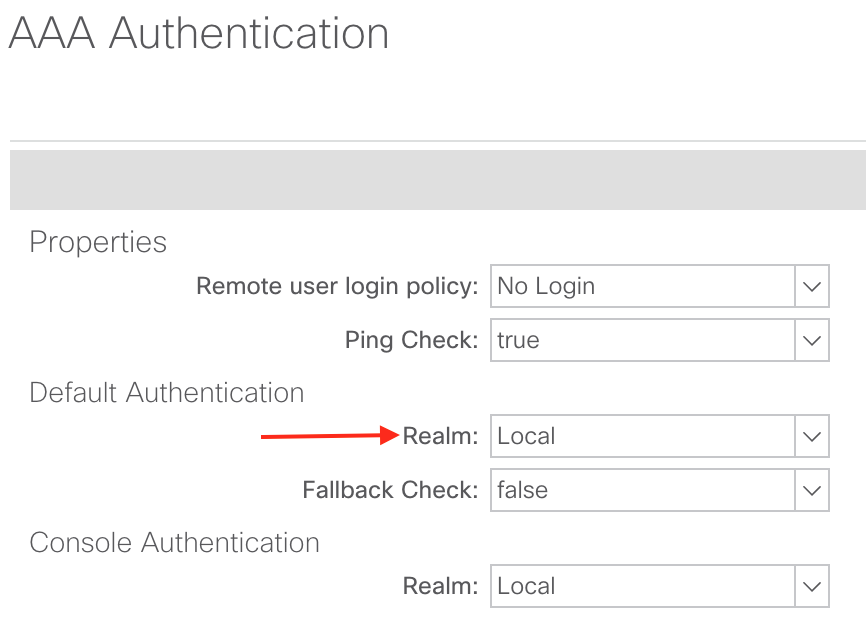Click the 'Fallback Check:' label
866x642 pixels.
[x=390, y=491]
